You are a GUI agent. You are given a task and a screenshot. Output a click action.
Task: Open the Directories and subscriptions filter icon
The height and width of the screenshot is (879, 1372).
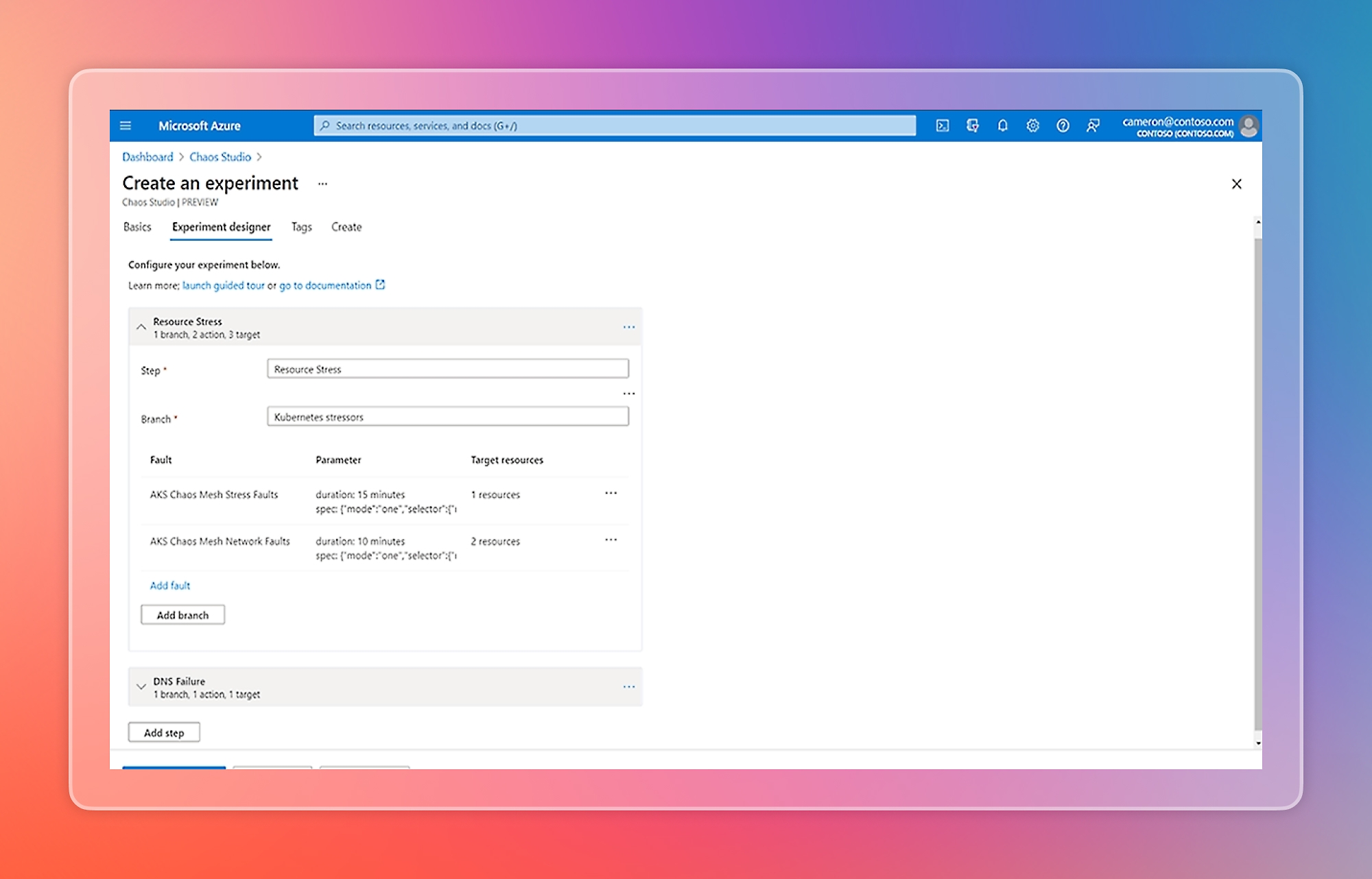pyautogui.click(x=973, y=125)
